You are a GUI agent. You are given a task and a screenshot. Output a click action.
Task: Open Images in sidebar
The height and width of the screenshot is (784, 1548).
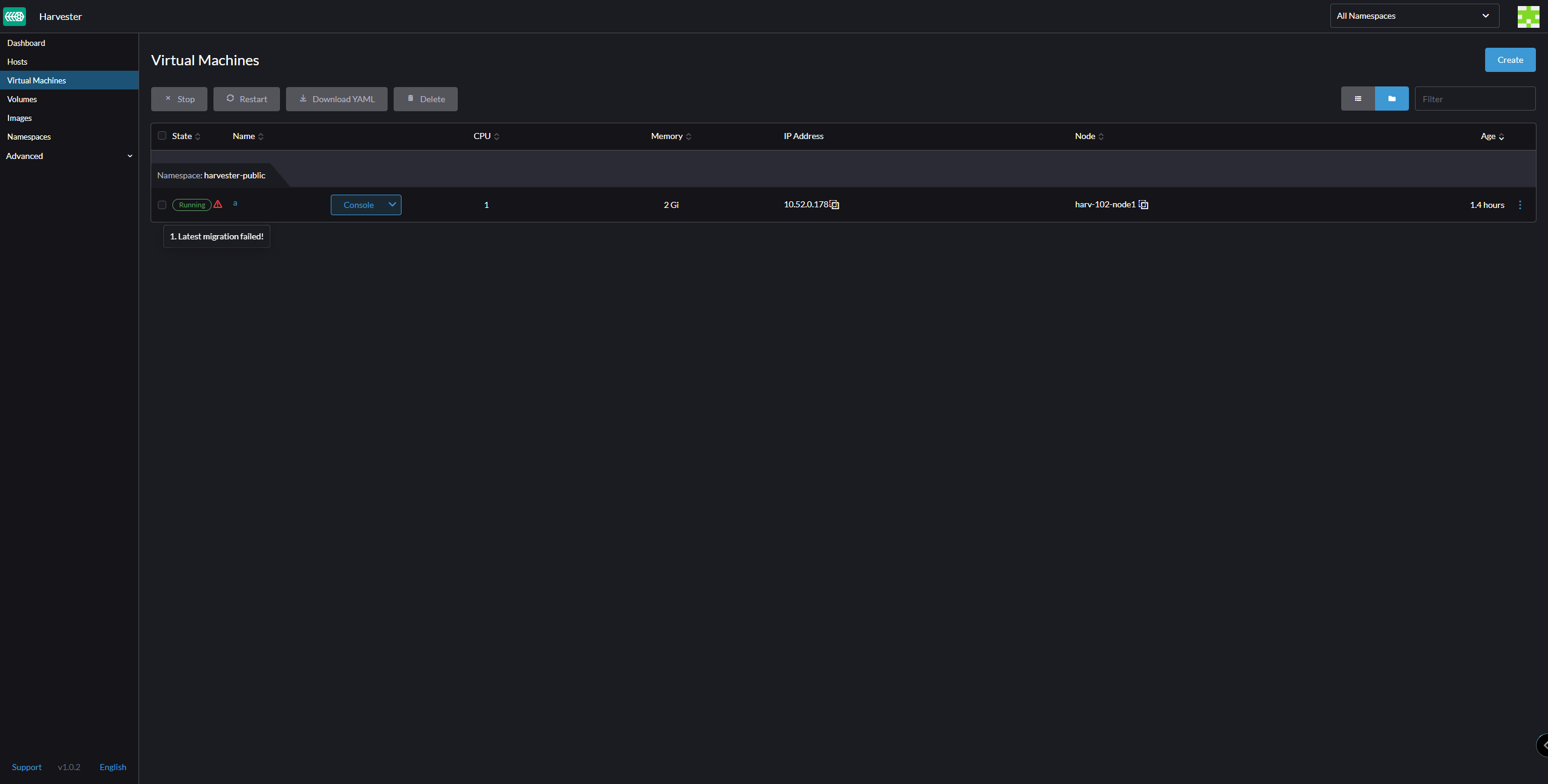[69, 118]
